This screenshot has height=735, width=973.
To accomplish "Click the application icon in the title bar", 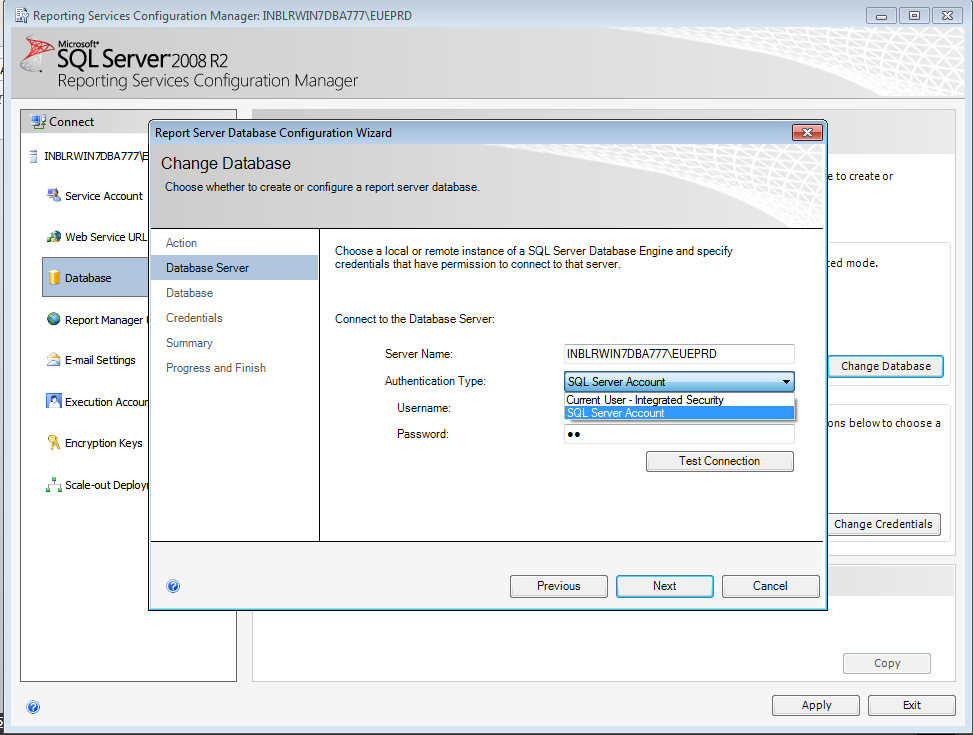I will tap(22, 15).
